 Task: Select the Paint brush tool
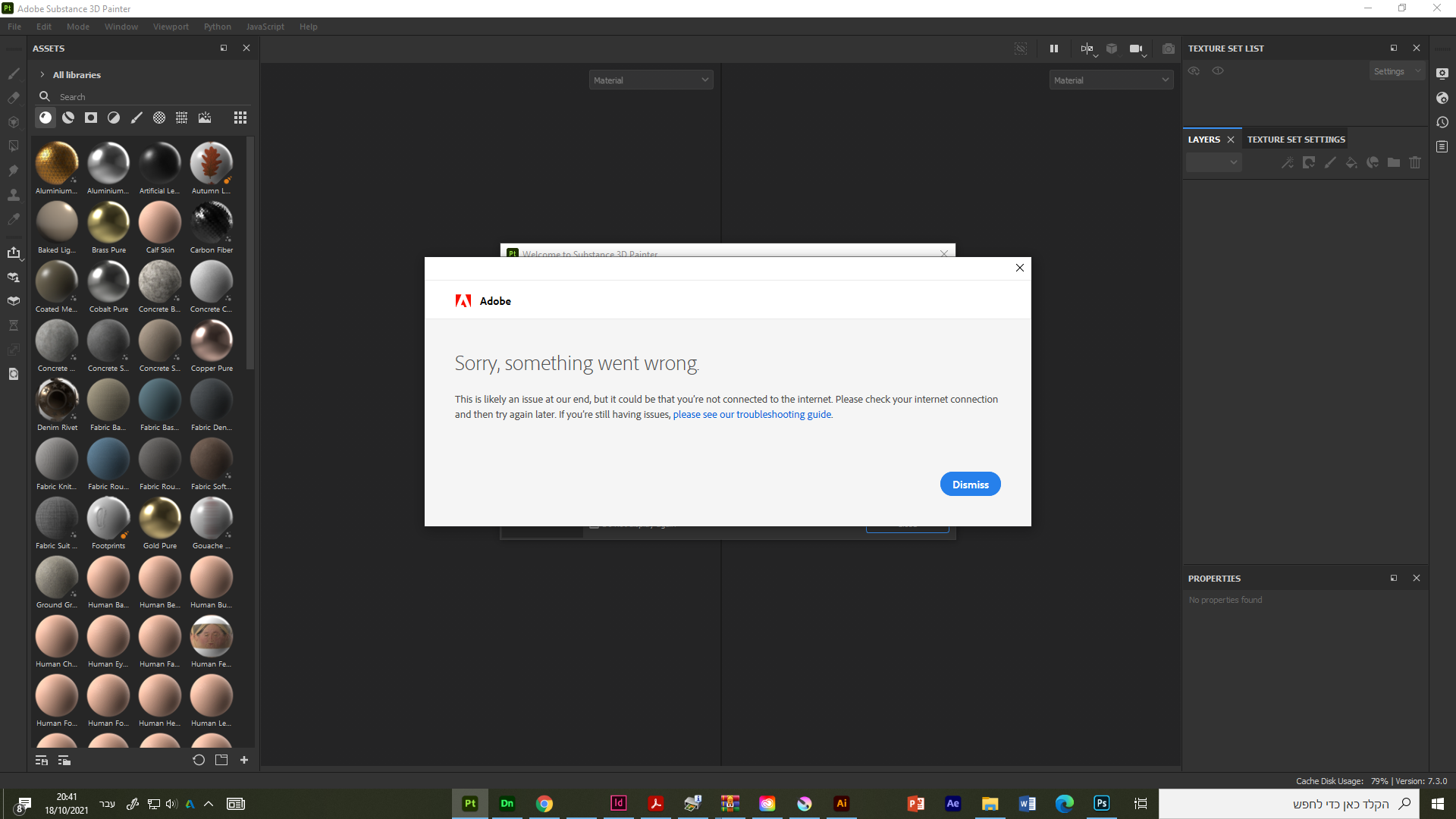tap(13, 74)
